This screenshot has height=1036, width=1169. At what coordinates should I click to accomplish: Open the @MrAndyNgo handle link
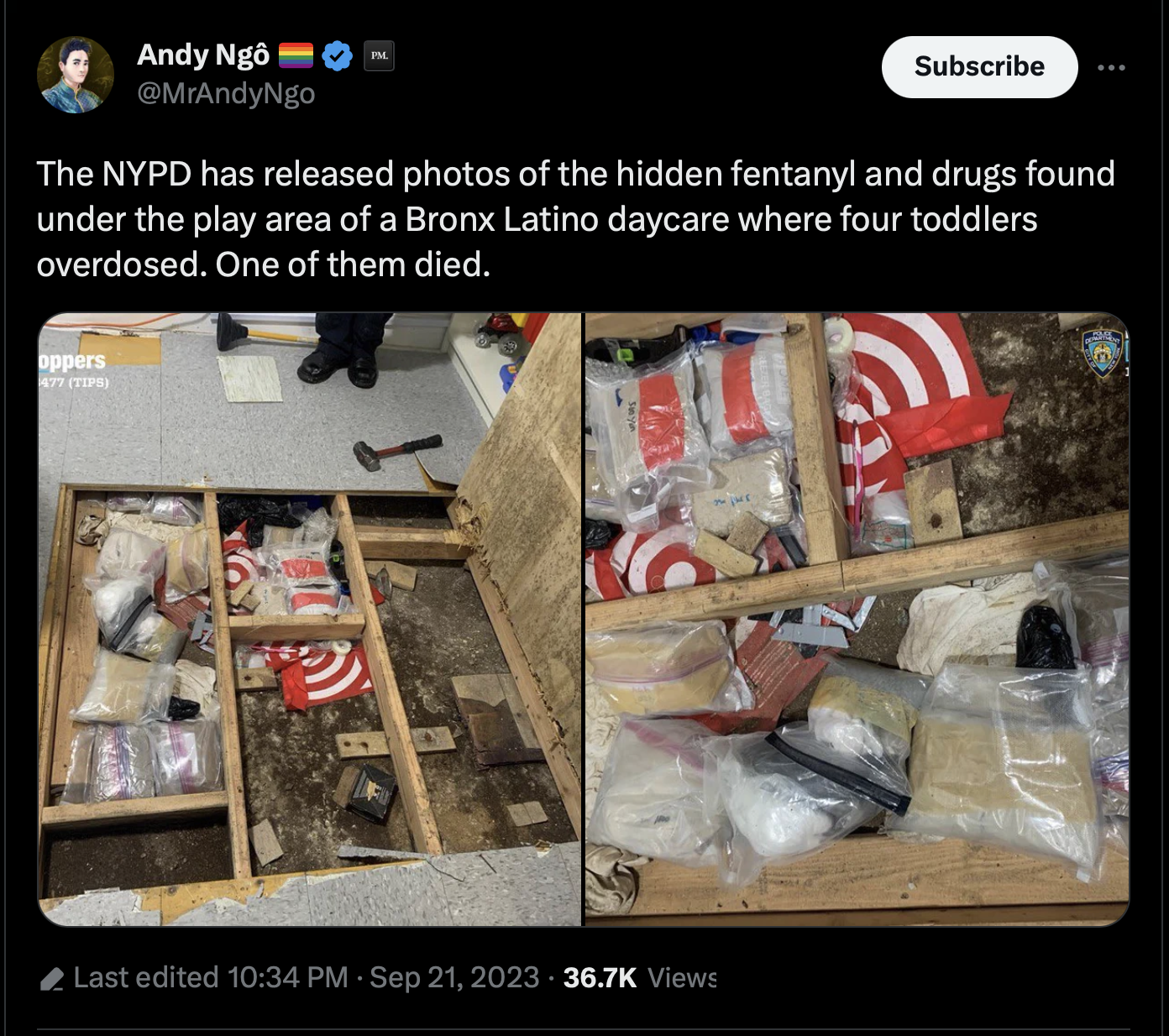pos(226,92)
